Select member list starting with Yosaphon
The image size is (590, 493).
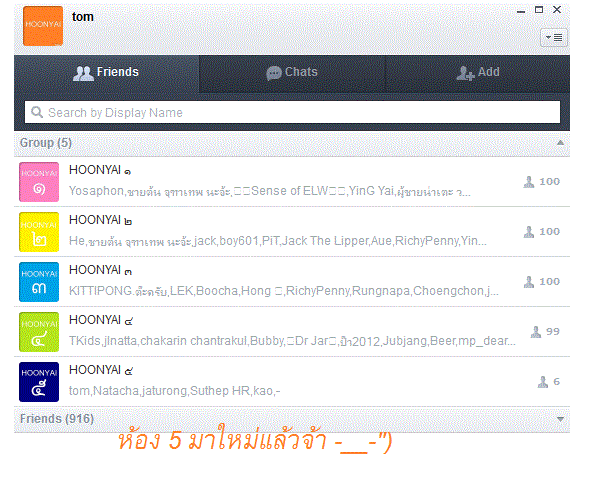270,191
